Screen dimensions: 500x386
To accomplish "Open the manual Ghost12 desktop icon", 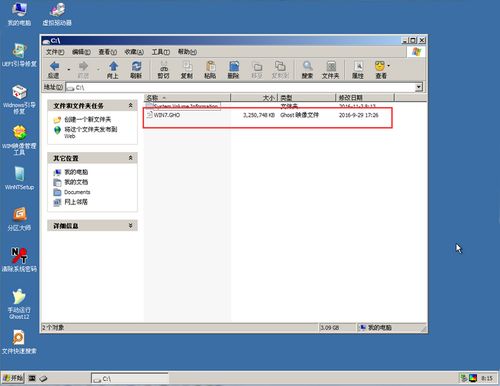I will pyautogui.click(x=19, y=304).
